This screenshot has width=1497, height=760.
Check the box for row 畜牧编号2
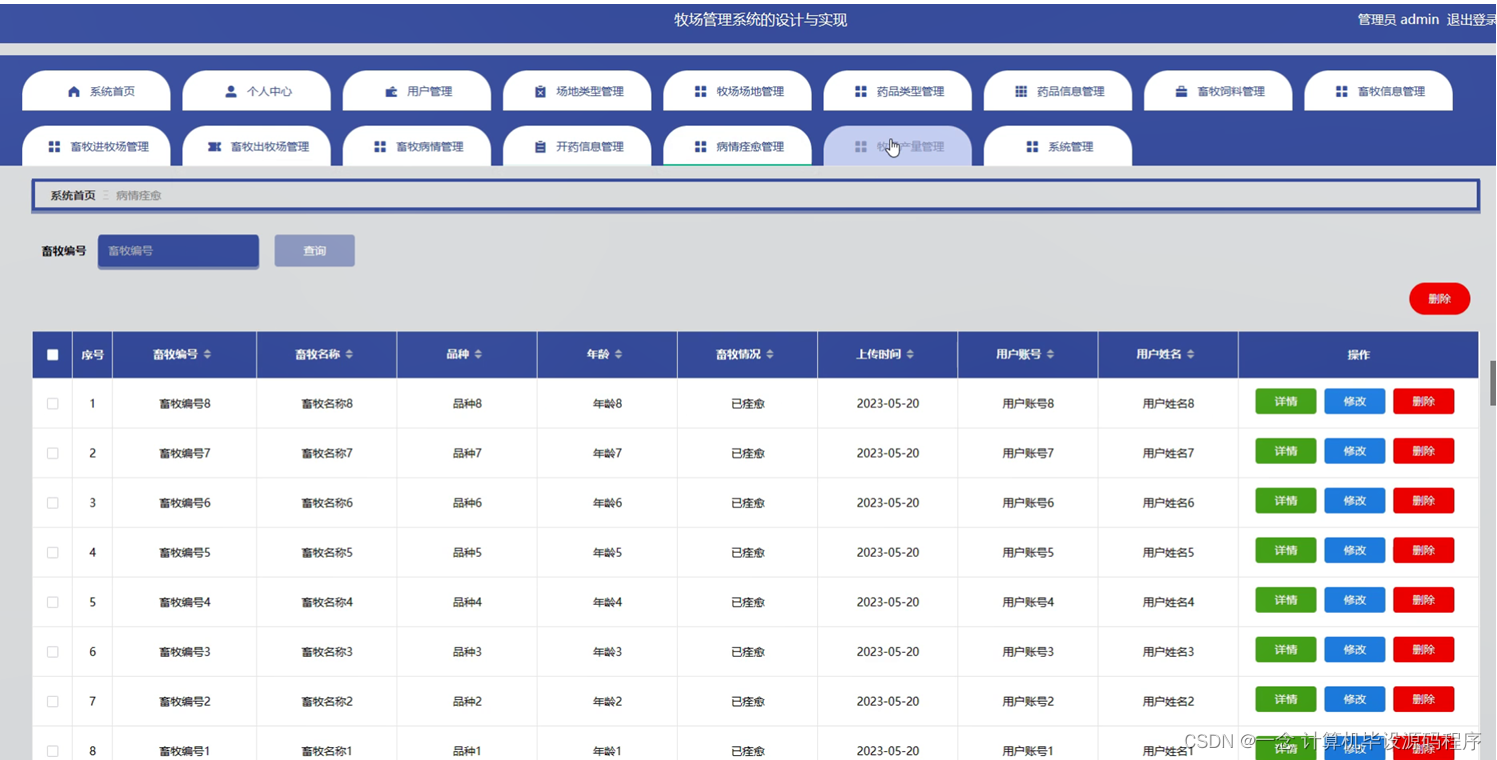pos(53,701)
